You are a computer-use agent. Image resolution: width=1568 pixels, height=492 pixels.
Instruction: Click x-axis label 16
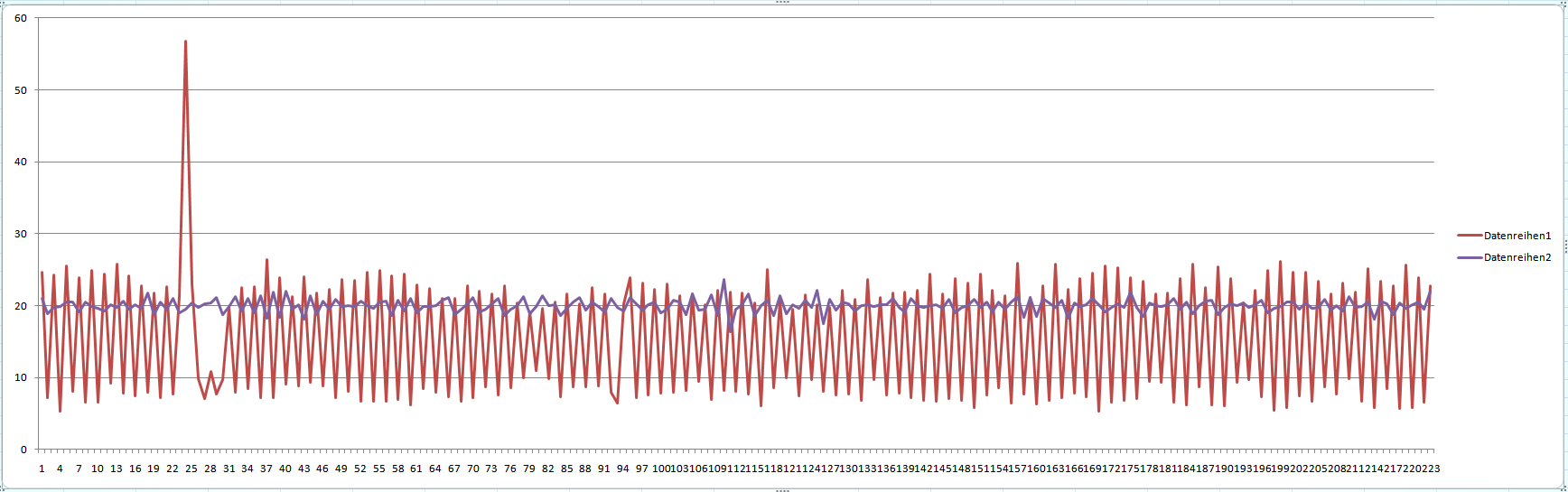pyautogui.click(x=135, y=469)
